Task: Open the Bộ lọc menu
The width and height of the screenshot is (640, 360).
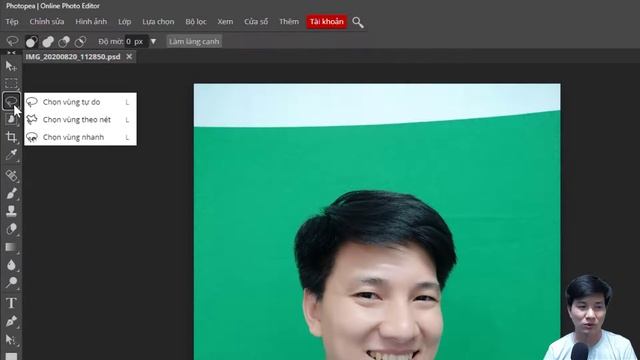Action: pyautogui.click(x=196, y=22)
